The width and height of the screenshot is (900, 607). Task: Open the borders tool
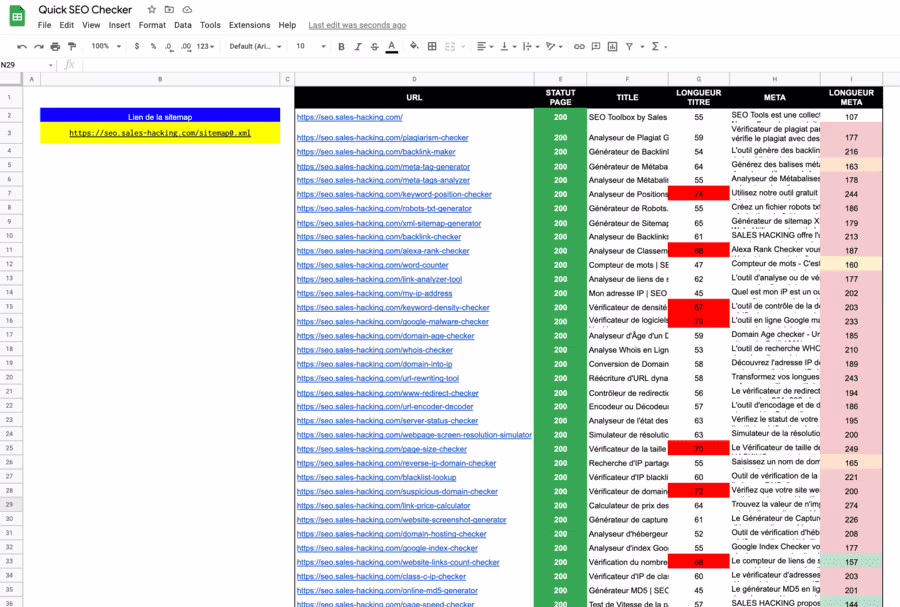[432, 46]
